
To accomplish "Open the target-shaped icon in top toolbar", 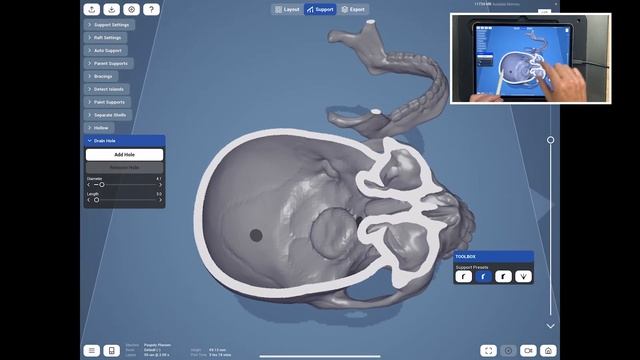I will (131, 9).
